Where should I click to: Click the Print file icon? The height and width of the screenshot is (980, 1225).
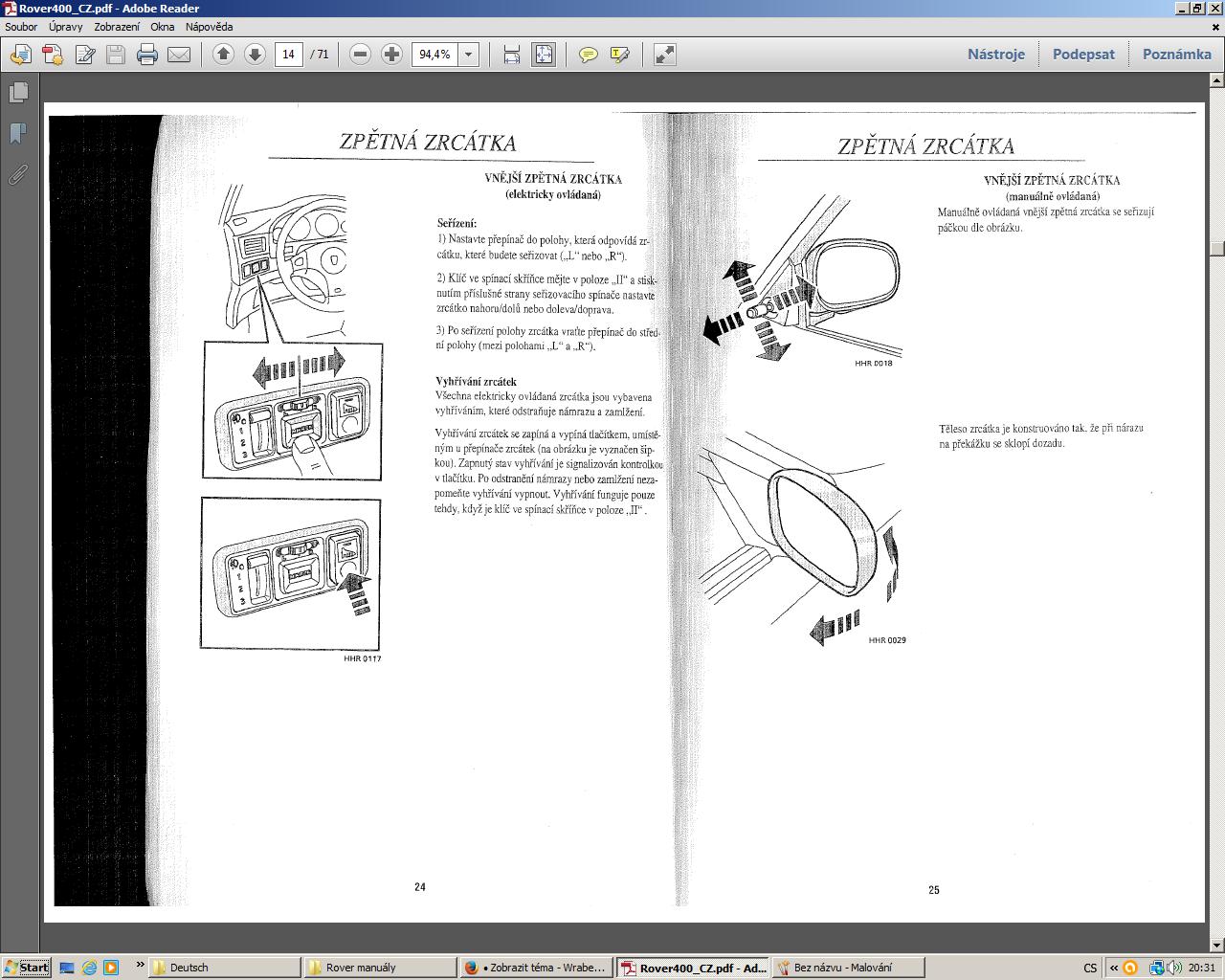pyautogui.click(x=146, y=55)
